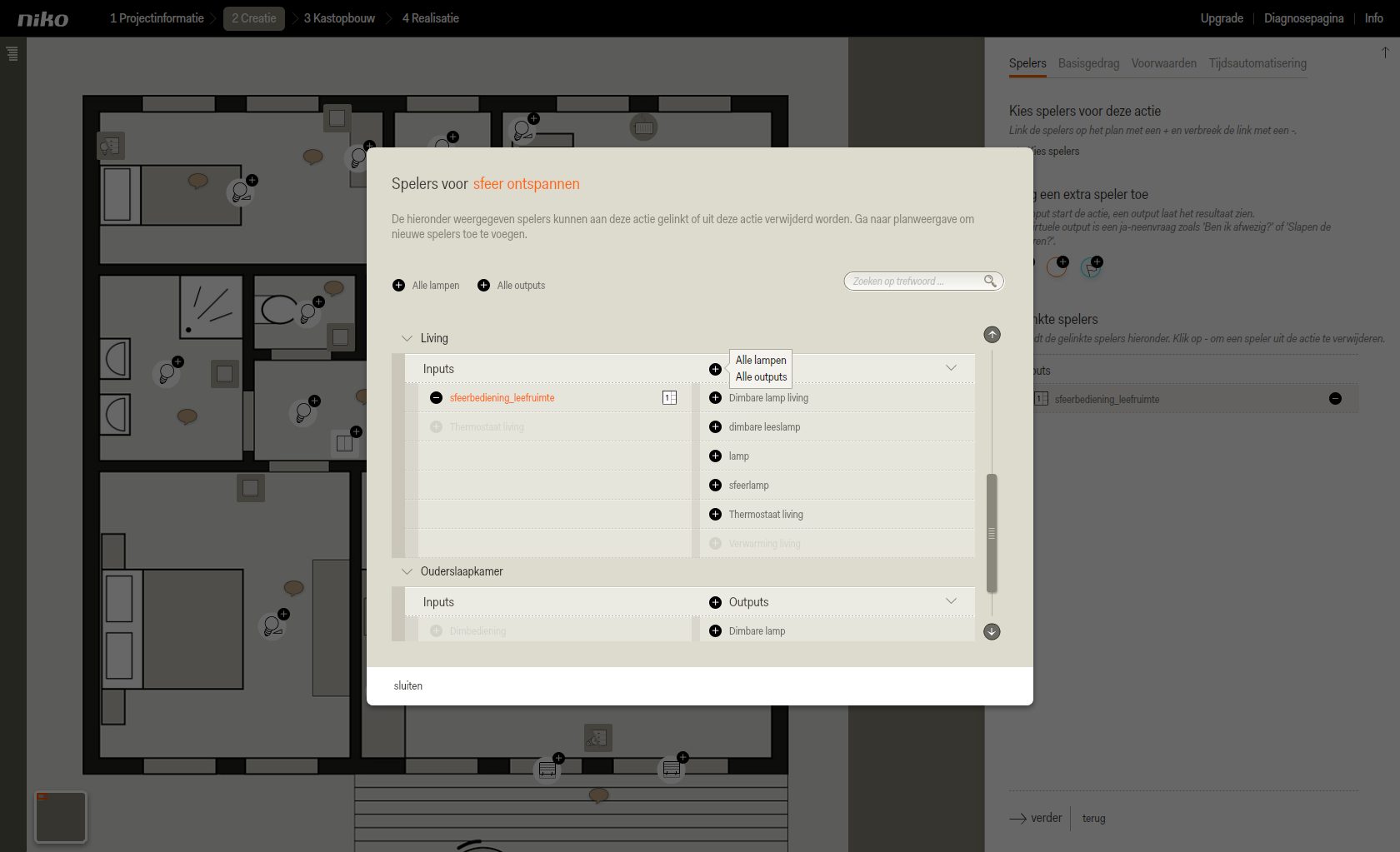This screenshot has width=1400, height=852.
Task: Open the side menu hamburger icon
Action: [x=12, y=54]
